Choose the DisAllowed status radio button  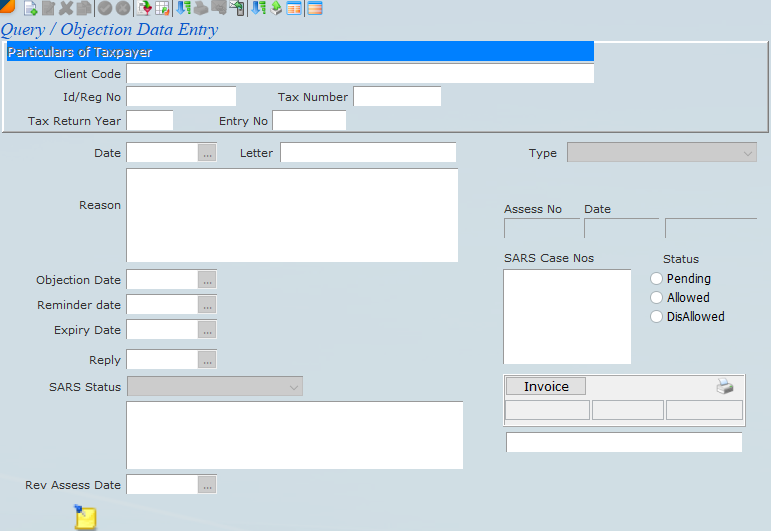(x=657, y=317)
